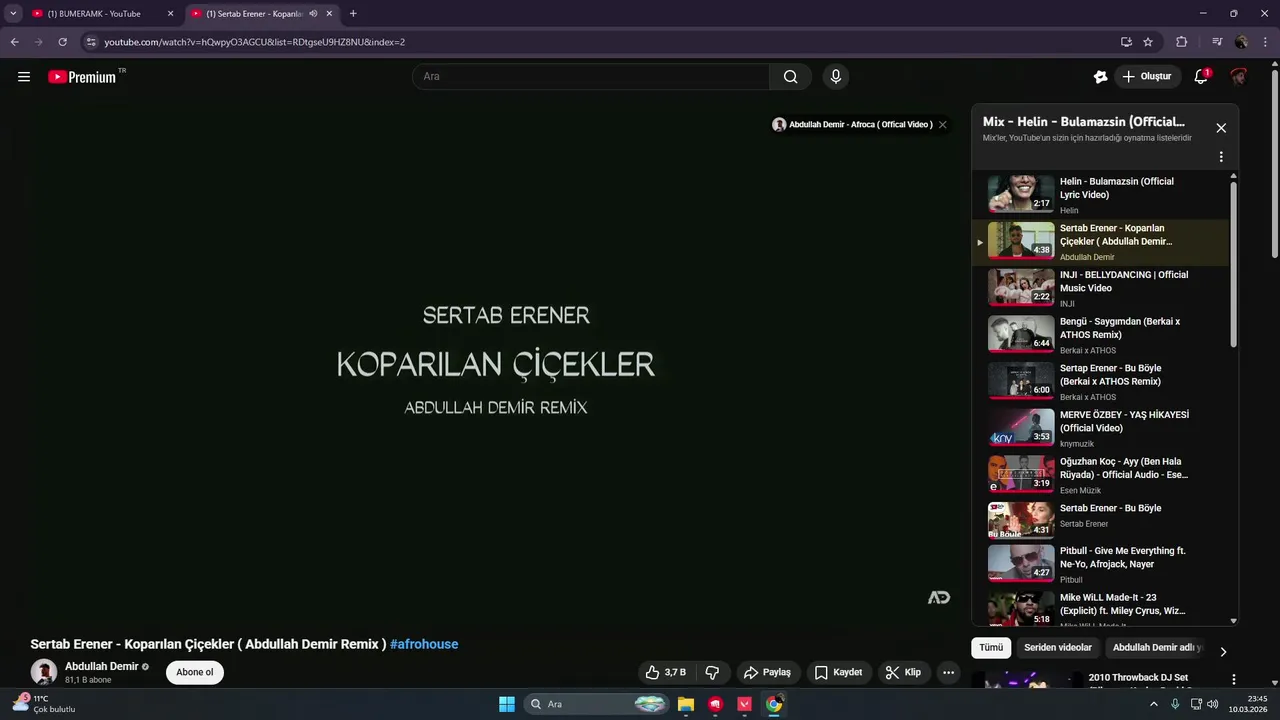Show hidden system tray icons chevron
The width and height of the screenshot is (1280, 720).
[1155, 704]
